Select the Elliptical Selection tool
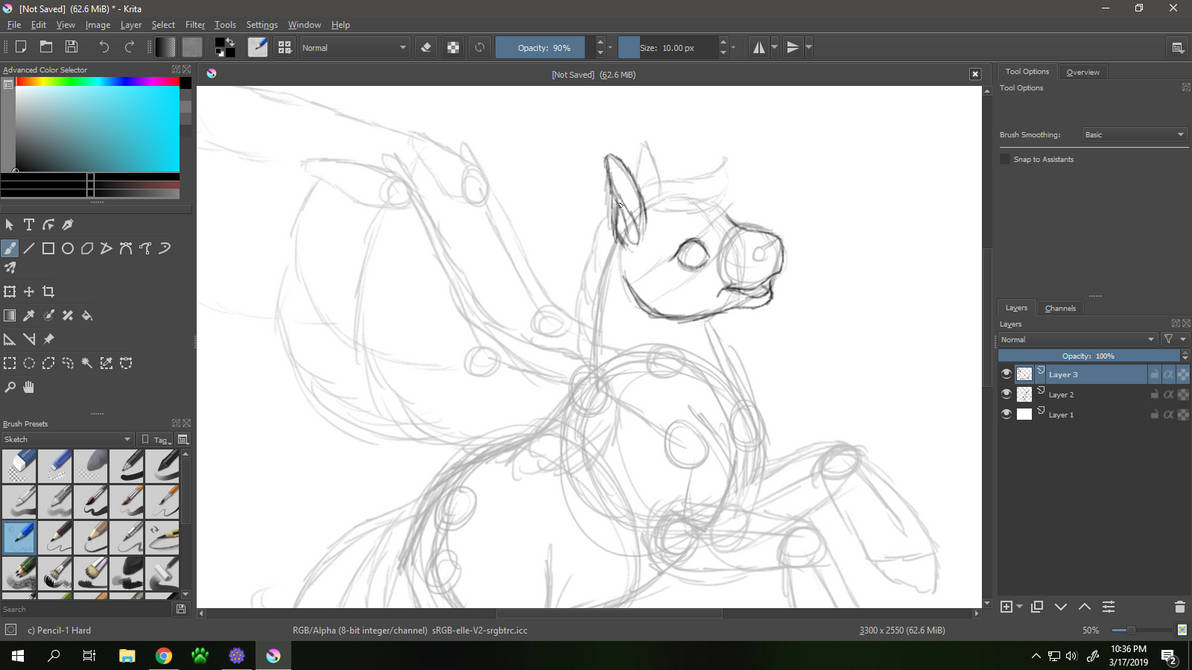 [x=29, y=364]
